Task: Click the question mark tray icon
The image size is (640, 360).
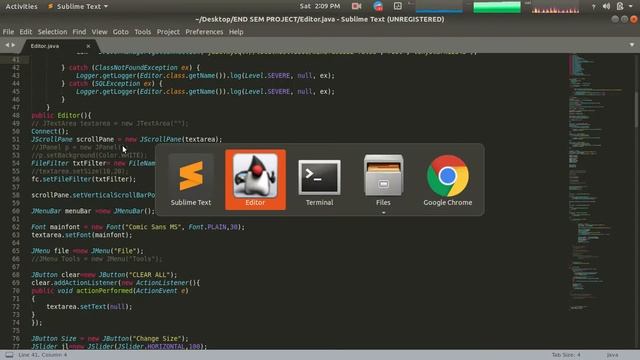Action: tap(593, 7)
